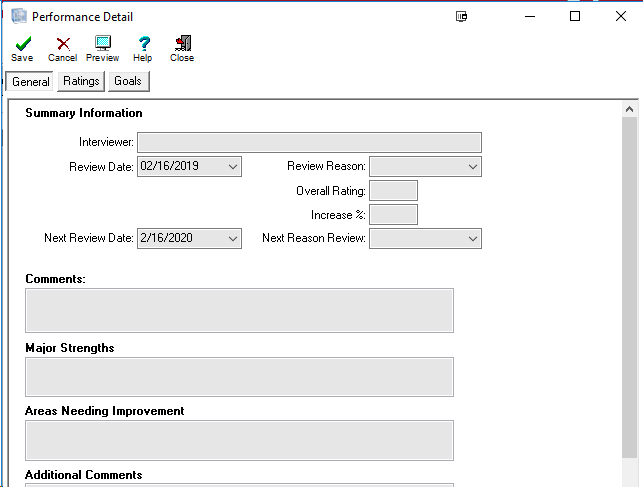Open Preview from the toolbar
This screenshot has width=643, height=487.
pyautogui.click(x=102, y=44)
